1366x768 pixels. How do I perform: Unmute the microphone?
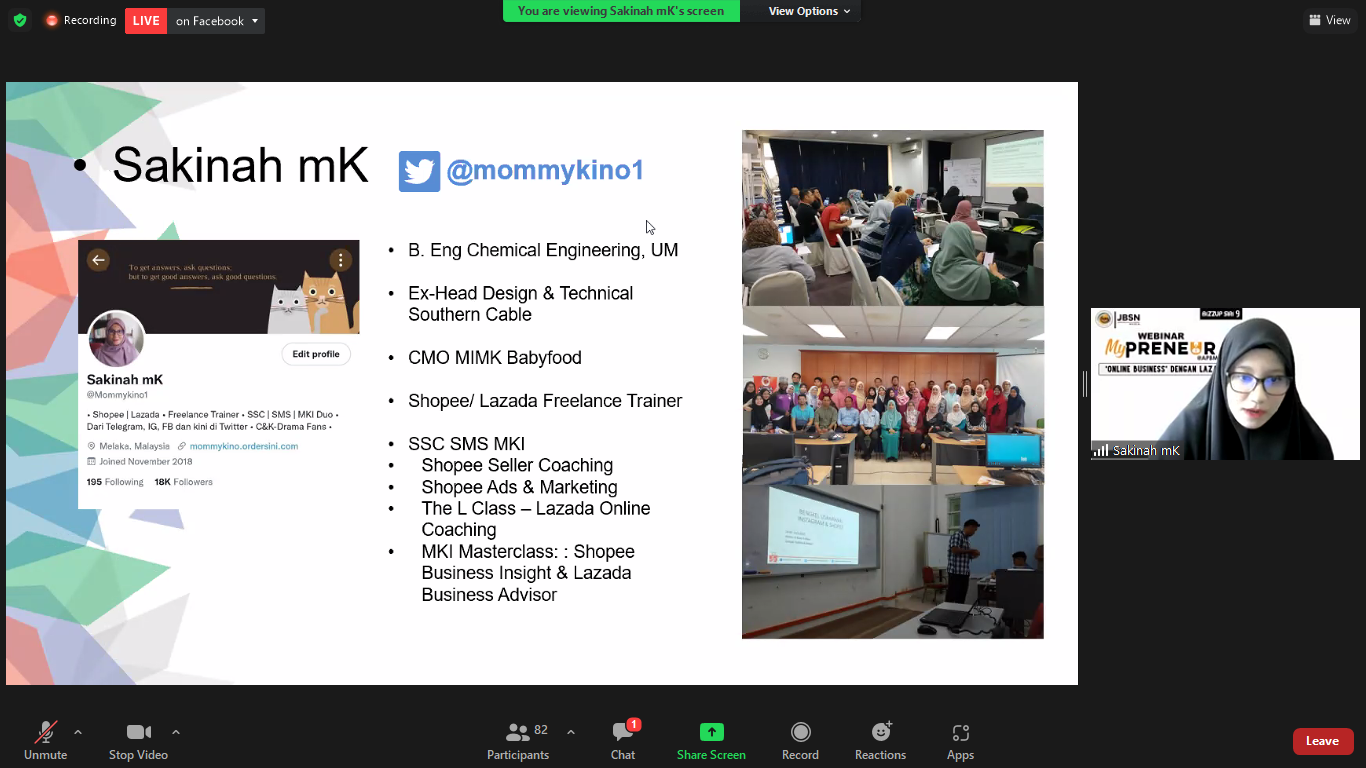[x=46, y=740]
